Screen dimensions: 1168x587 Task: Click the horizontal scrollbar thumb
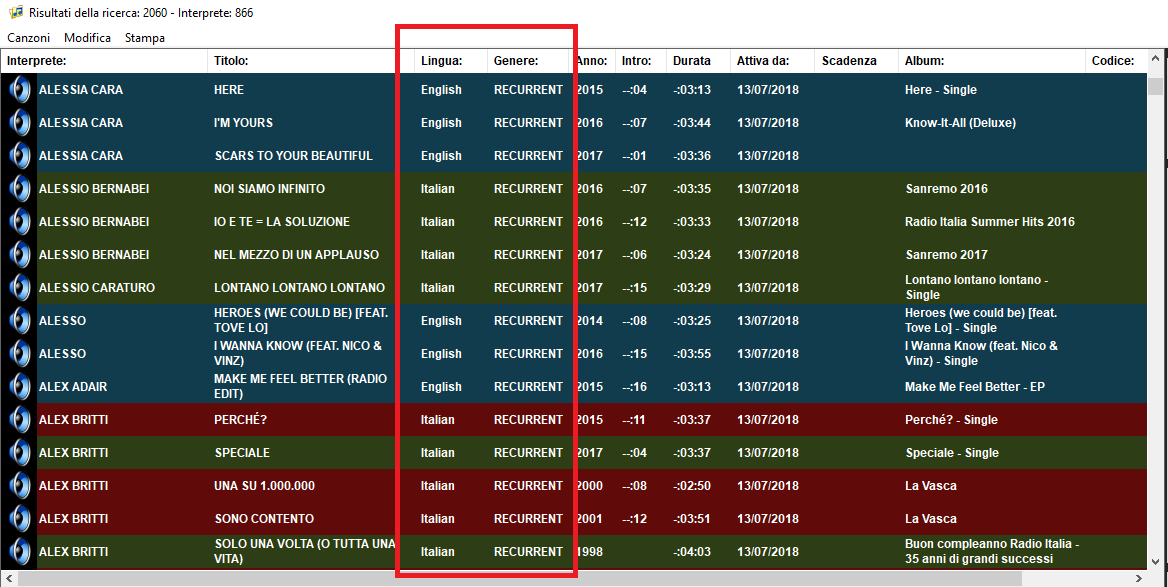click(x=520, y=578)
